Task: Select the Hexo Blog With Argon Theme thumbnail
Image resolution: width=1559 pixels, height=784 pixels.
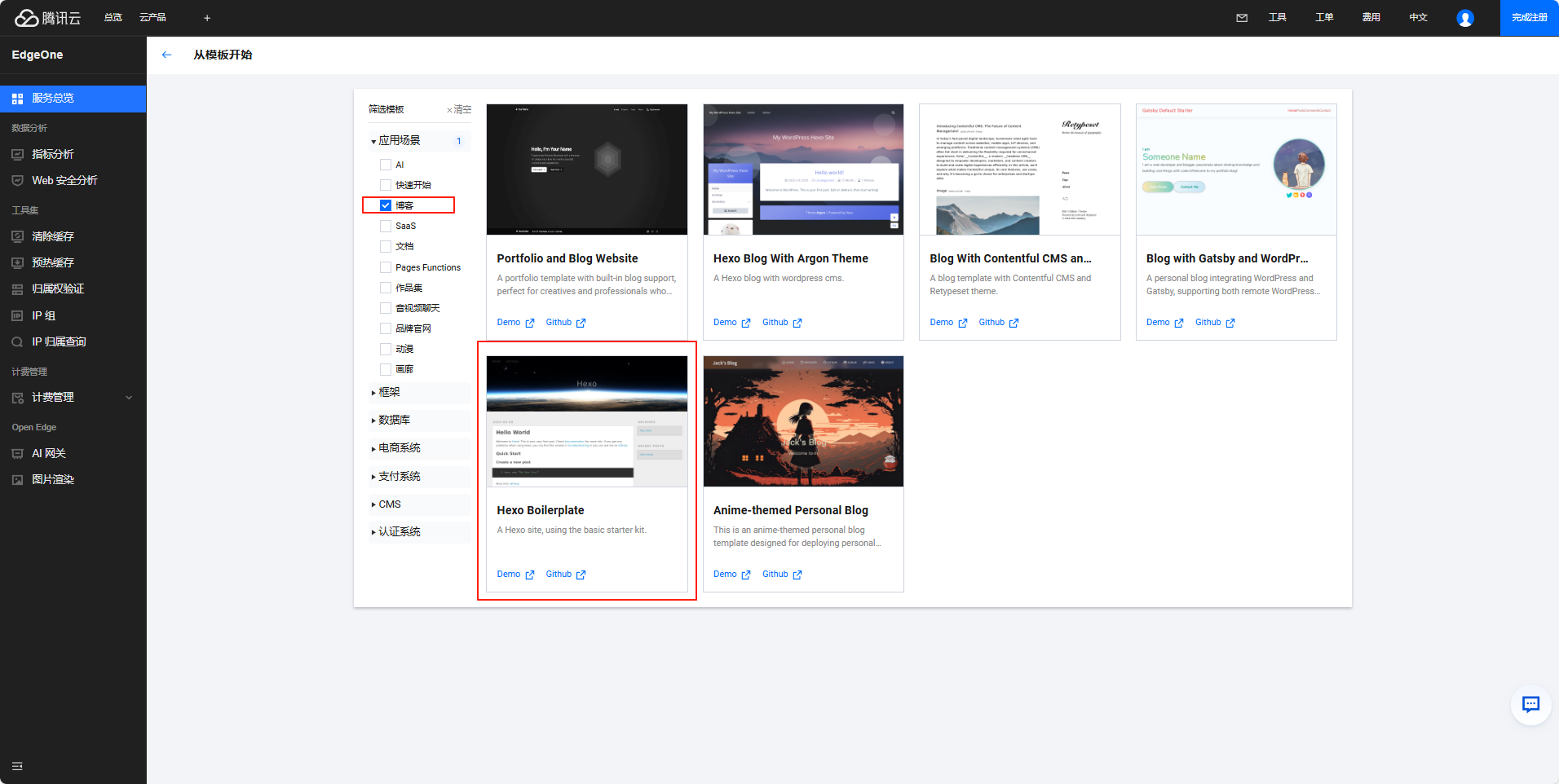Action: pos(803,170)
